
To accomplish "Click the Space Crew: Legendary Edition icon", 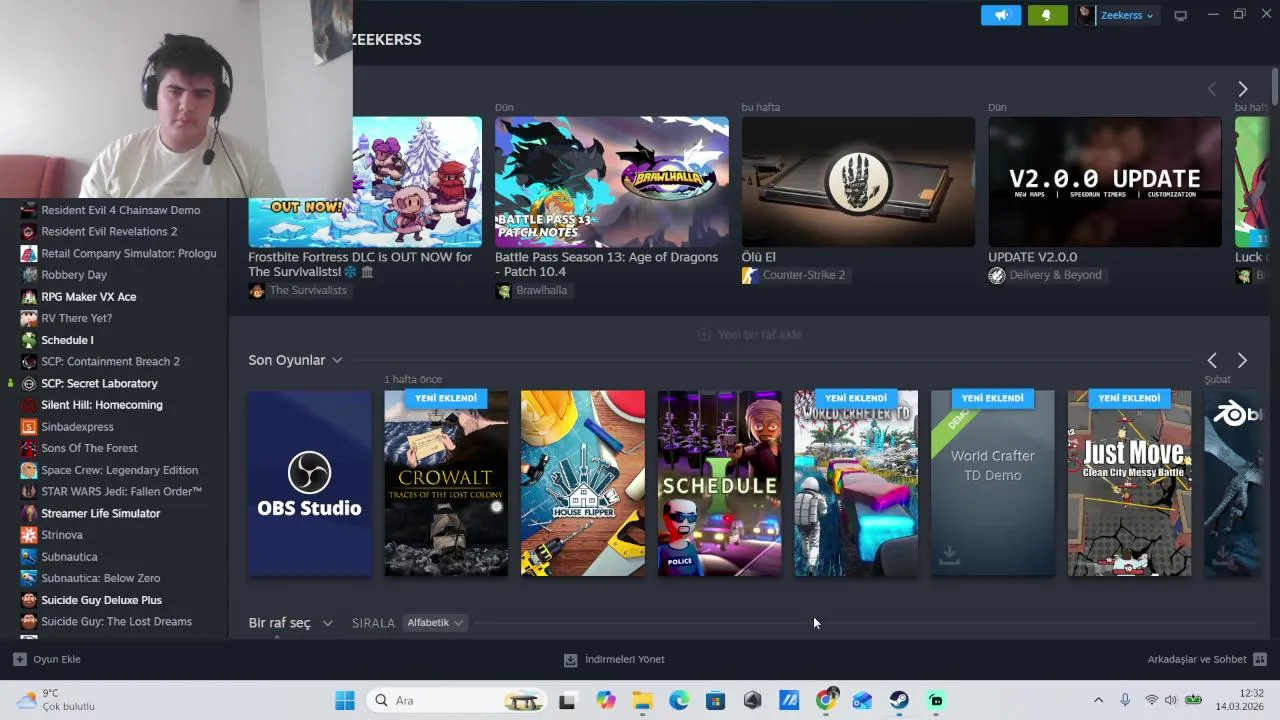I will (29, 470).
